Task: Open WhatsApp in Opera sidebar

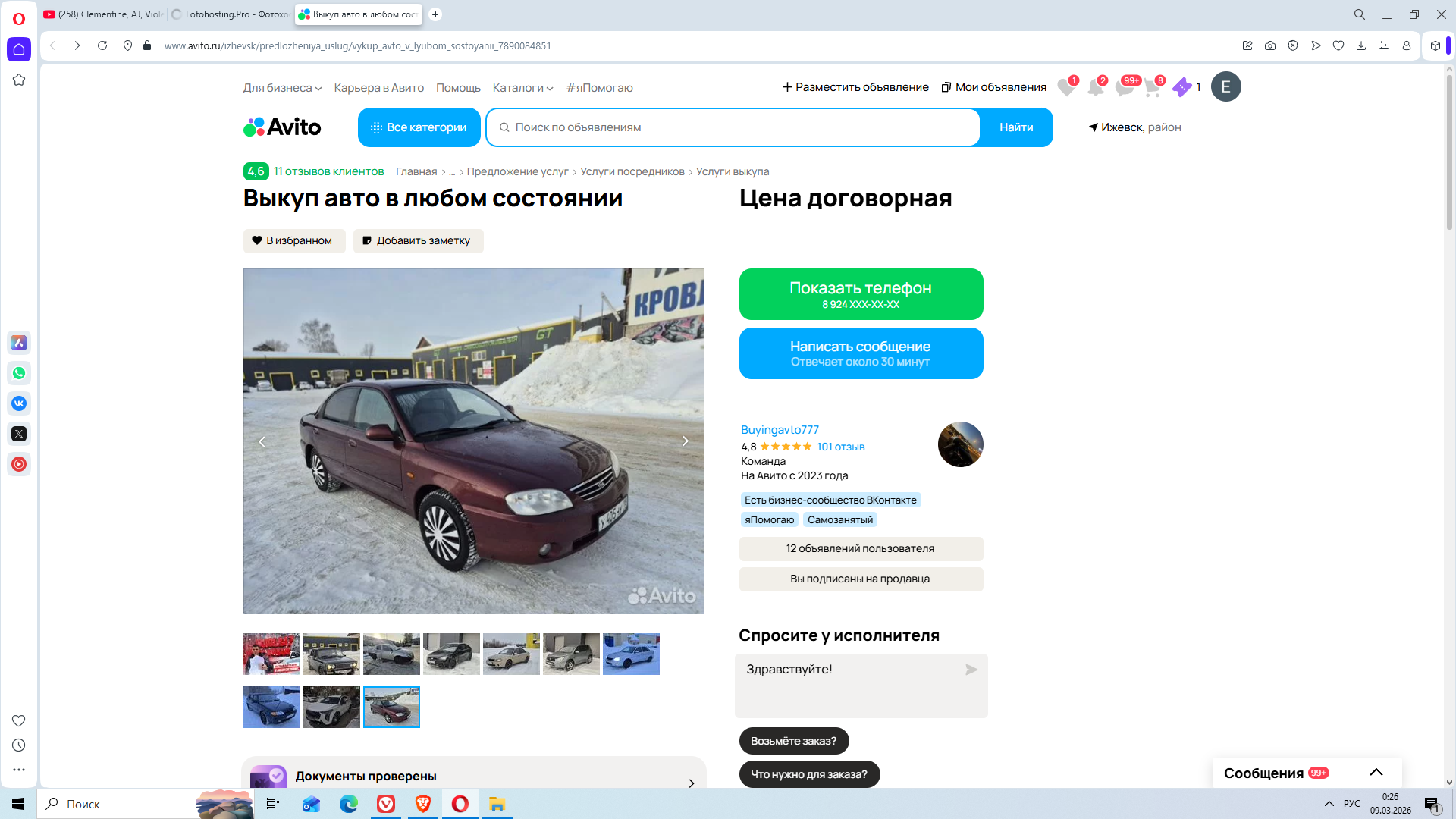Action: point(19,373)
